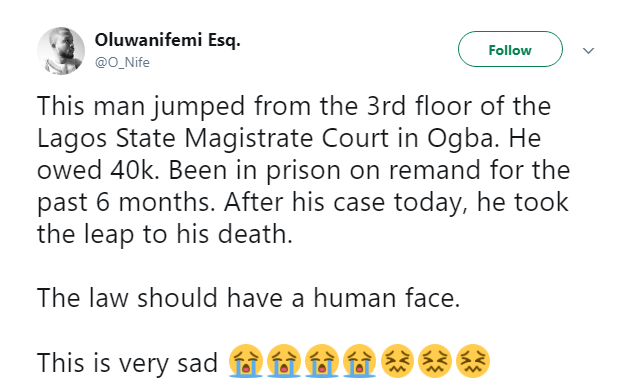Click the third loudly crying face emoji
This screenshot has height=388, width=628.
(322, 361)
